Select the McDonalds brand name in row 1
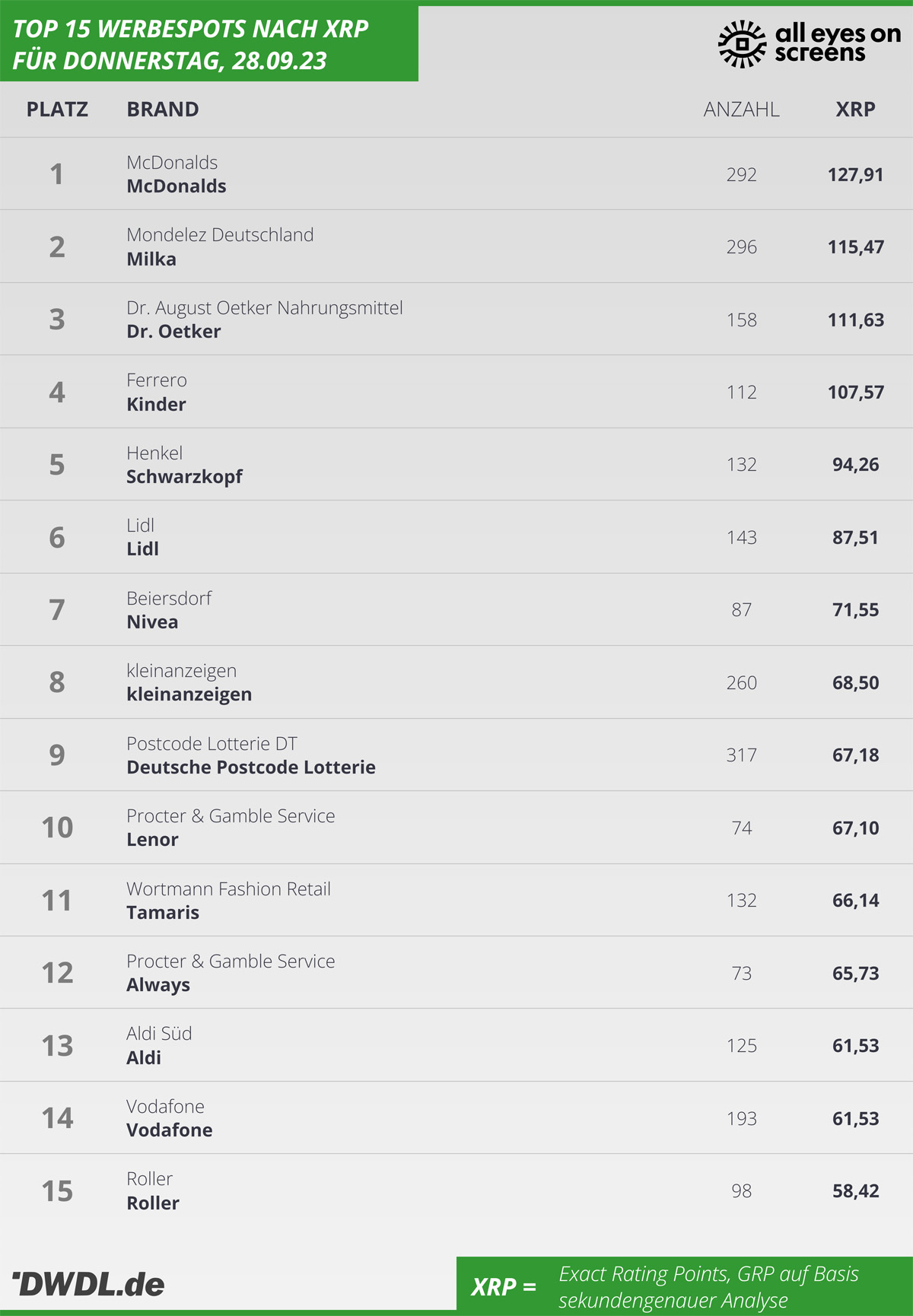 click(177, 186)
